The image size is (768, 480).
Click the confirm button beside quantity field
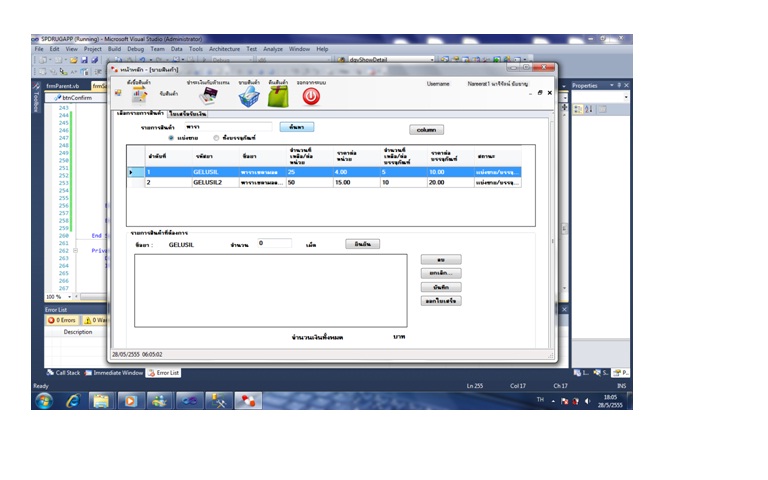[x=362, y=244]
